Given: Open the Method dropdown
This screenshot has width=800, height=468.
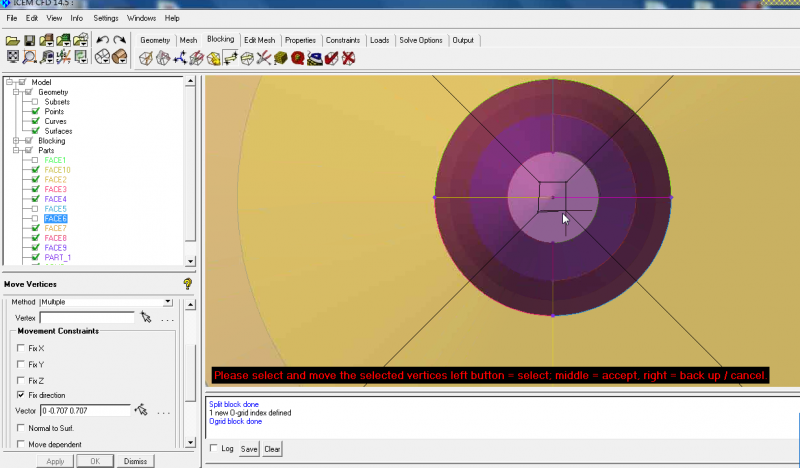Looking at the screenshot, I should [167, 301].
